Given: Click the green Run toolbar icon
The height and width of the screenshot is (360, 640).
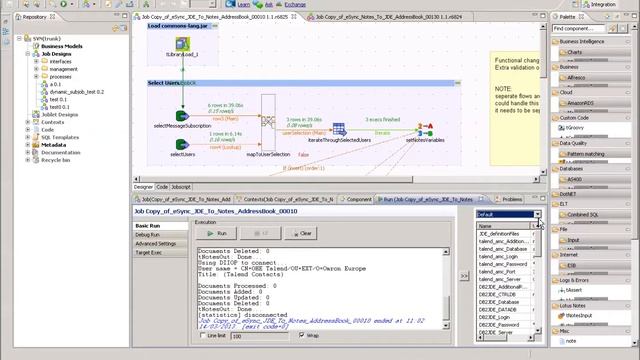Looking at the screenshot, I should [63, 4].
